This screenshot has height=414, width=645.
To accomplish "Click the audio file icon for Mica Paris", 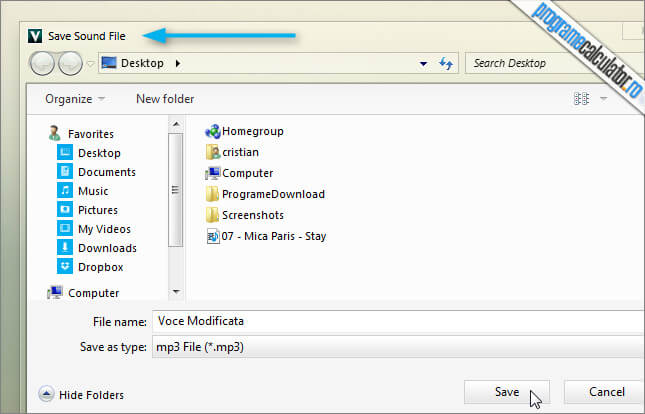I will tap(213, 236).
